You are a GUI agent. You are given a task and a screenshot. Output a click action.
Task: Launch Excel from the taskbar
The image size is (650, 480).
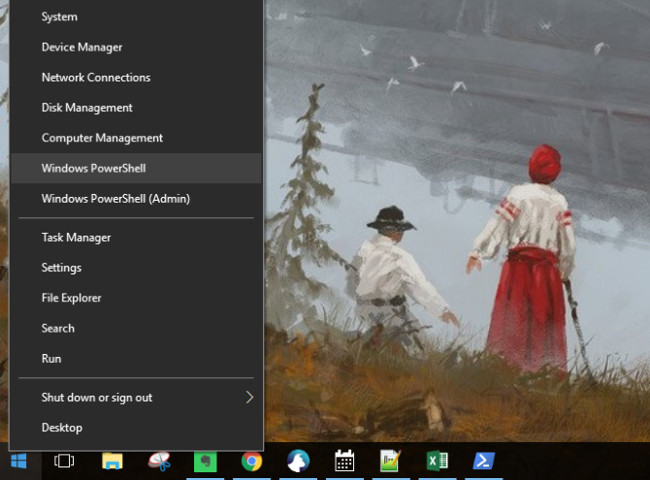(437, 461)
